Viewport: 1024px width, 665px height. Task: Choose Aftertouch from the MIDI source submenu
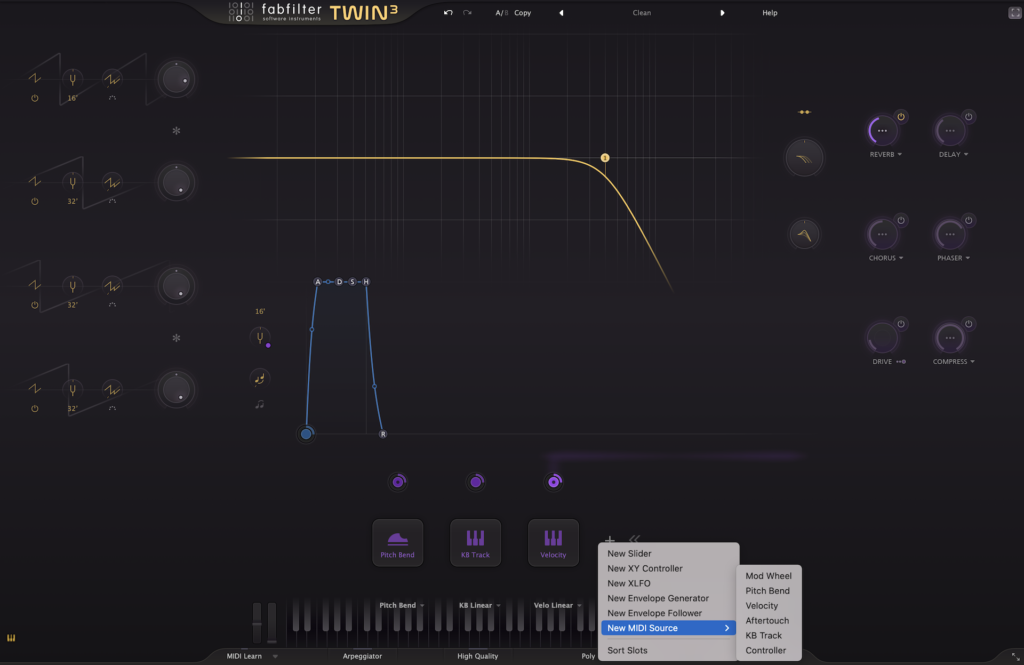(767, 621)
